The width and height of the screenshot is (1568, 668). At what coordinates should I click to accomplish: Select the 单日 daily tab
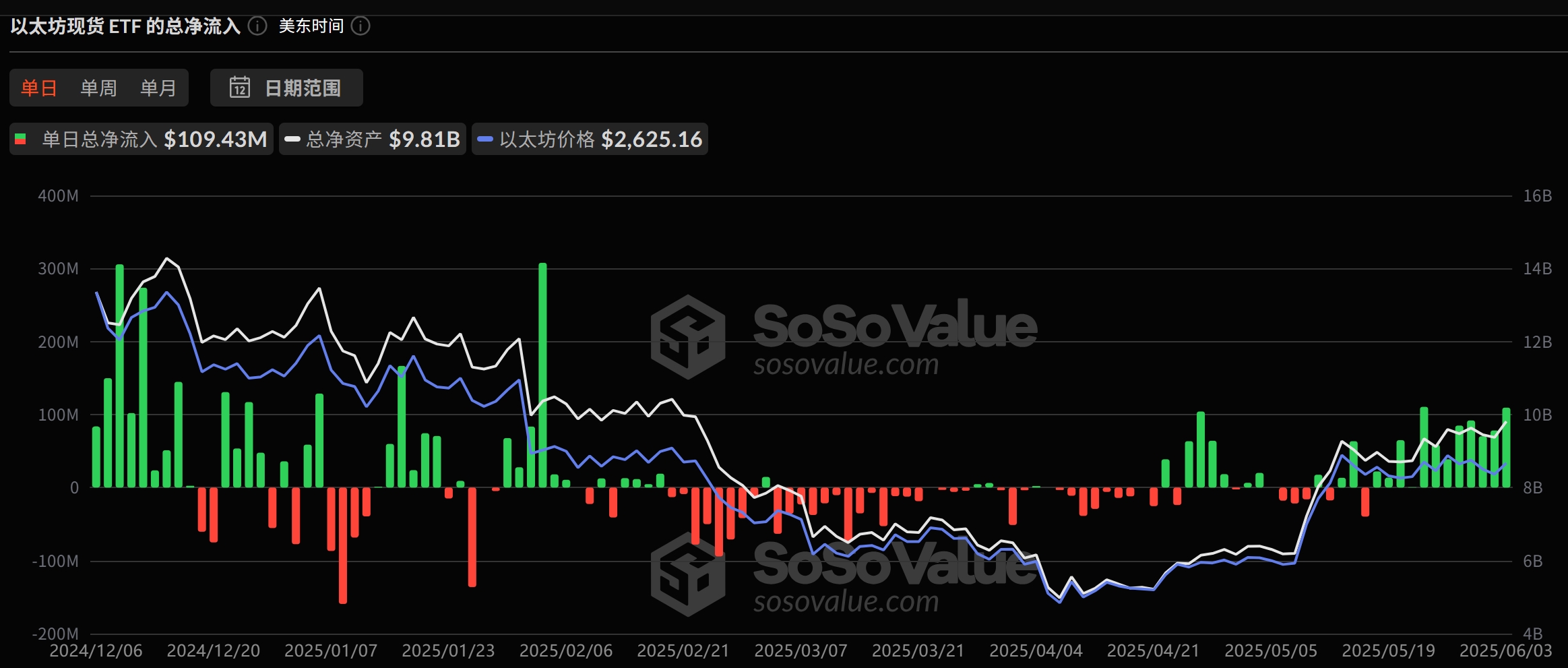tap(39, 88)
